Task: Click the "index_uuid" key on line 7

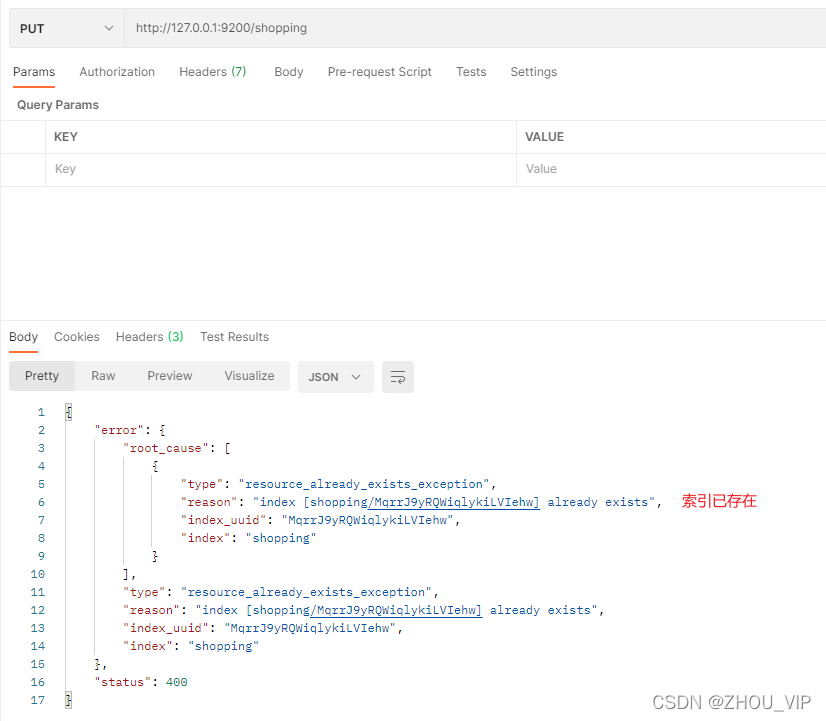Action: (224, 520)
